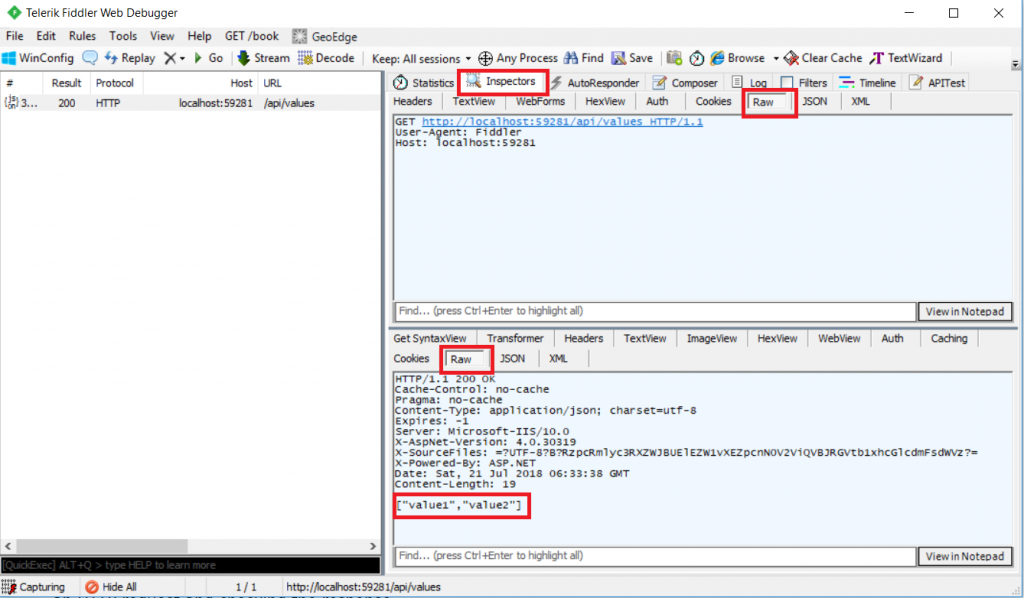This screenshot has height=598, width=1024.
Task: Select request Cookies inspector tab
Action: 713,101
